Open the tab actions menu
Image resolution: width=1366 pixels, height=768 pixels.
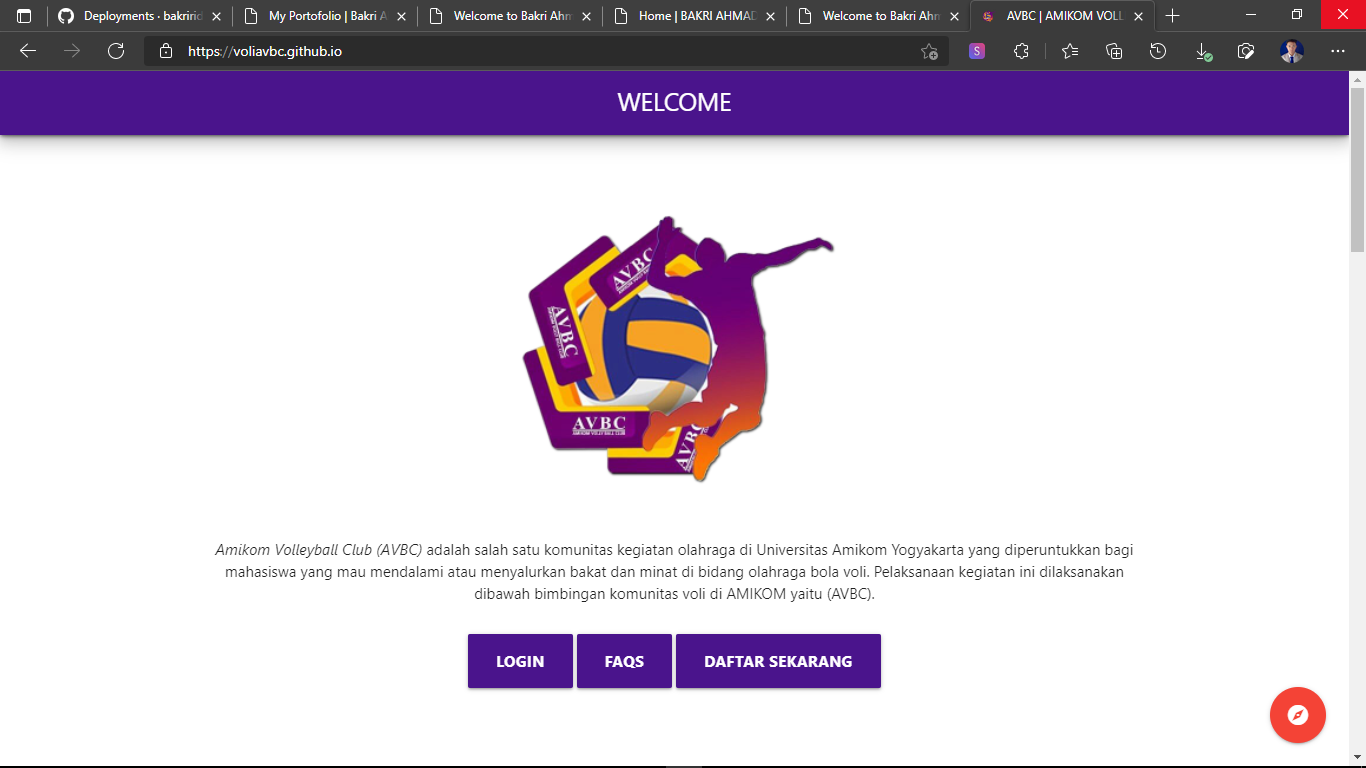24,16
